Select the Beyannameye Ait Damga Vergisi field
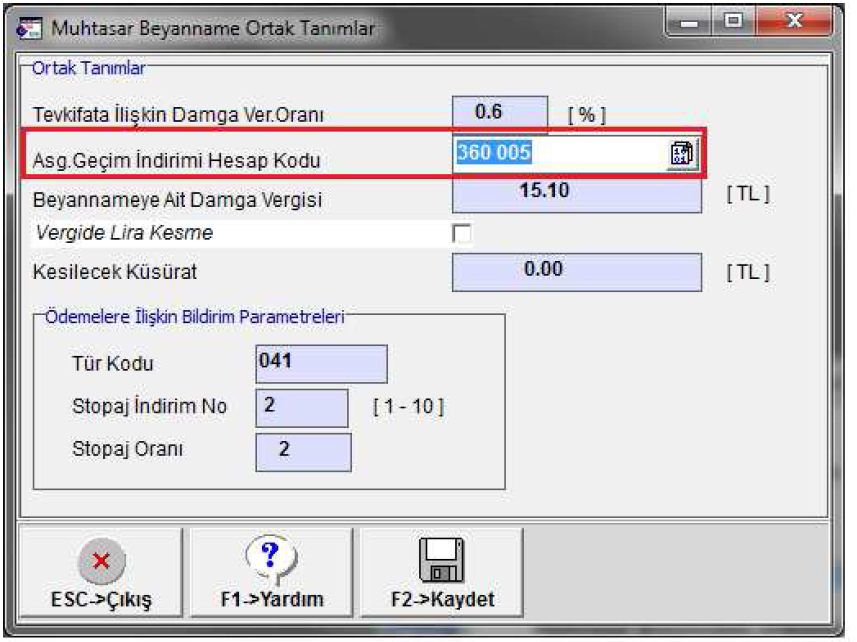Screen dimensions: 857x642 pos(577,193)
